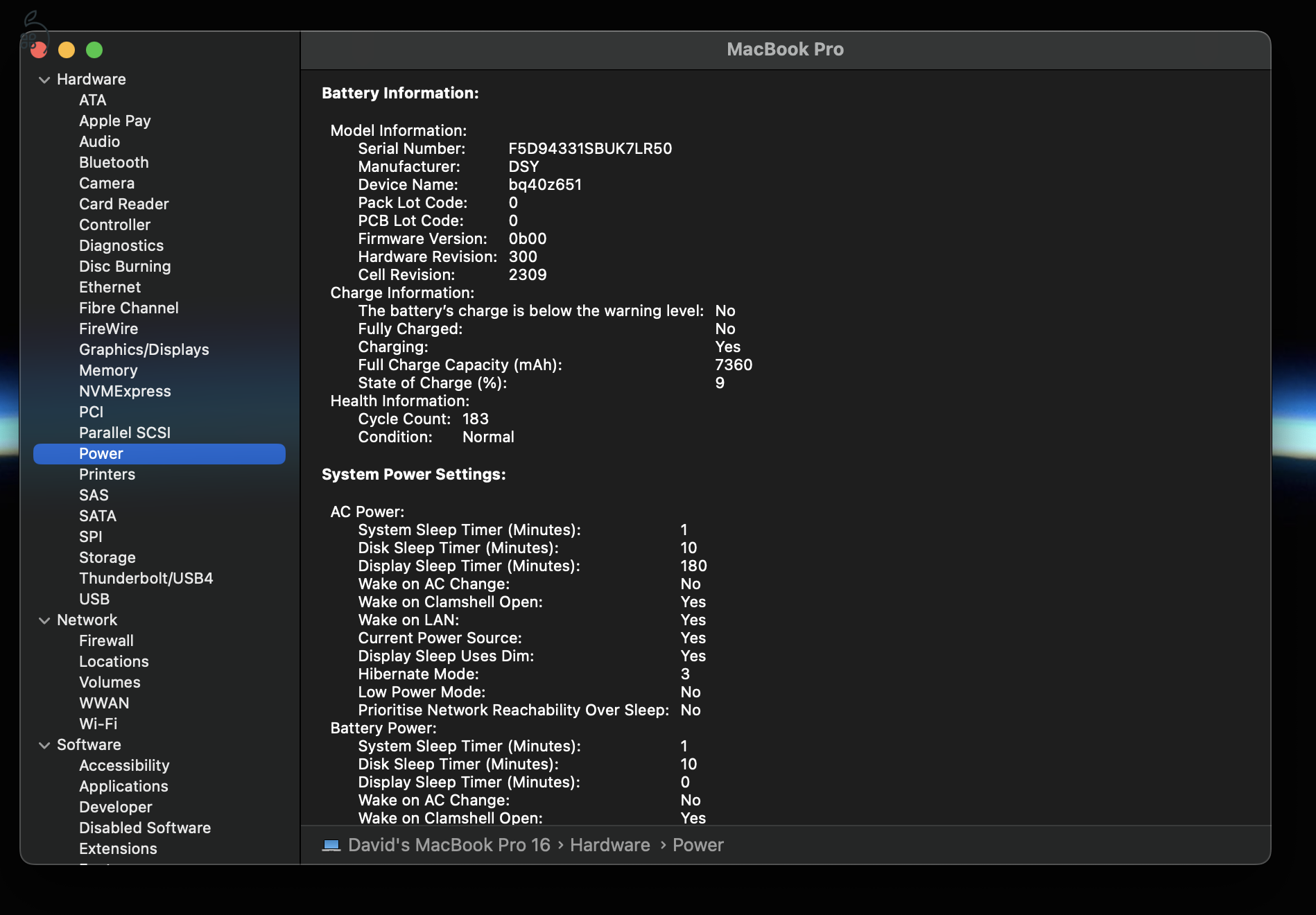Image resolution: width=1316 pixels, height=915 pixels.
Task: Click the Cycle Count value 183
Action: click(x=475, y=419)
